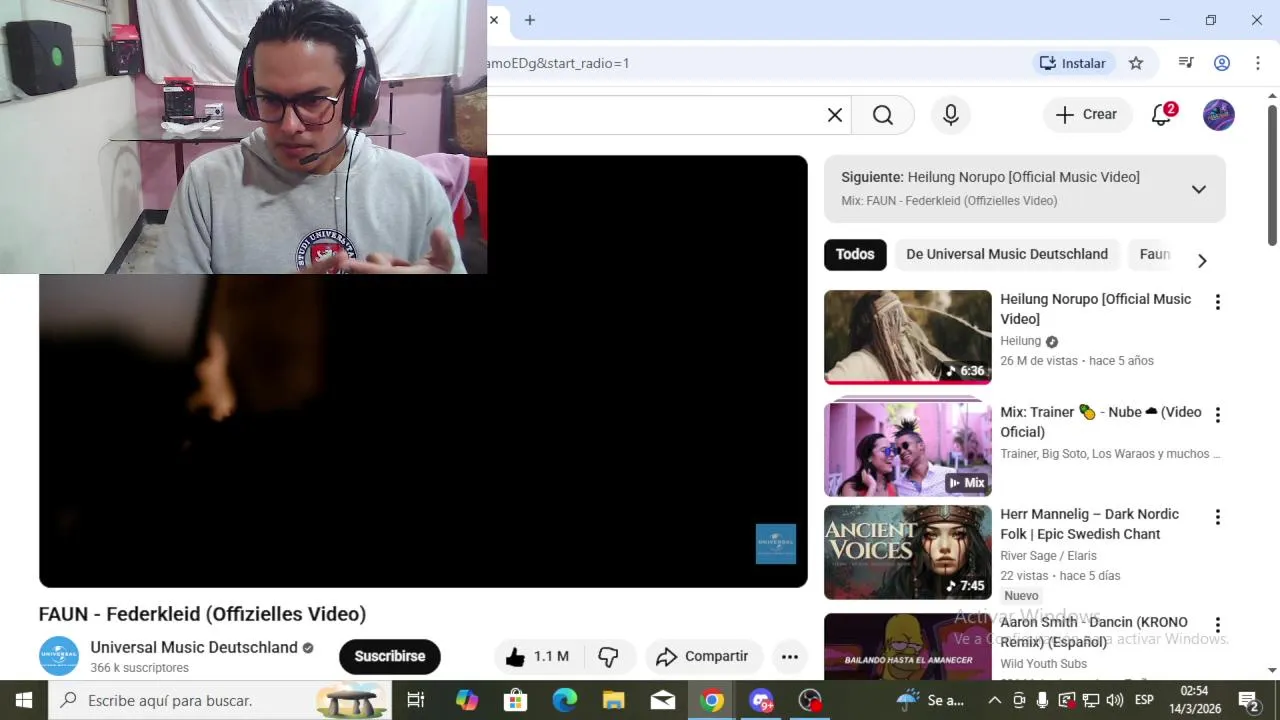Open YouTube notifications bell
Image resolution: width=1280 pixels, height=720 pixels.
point(1162,115)
